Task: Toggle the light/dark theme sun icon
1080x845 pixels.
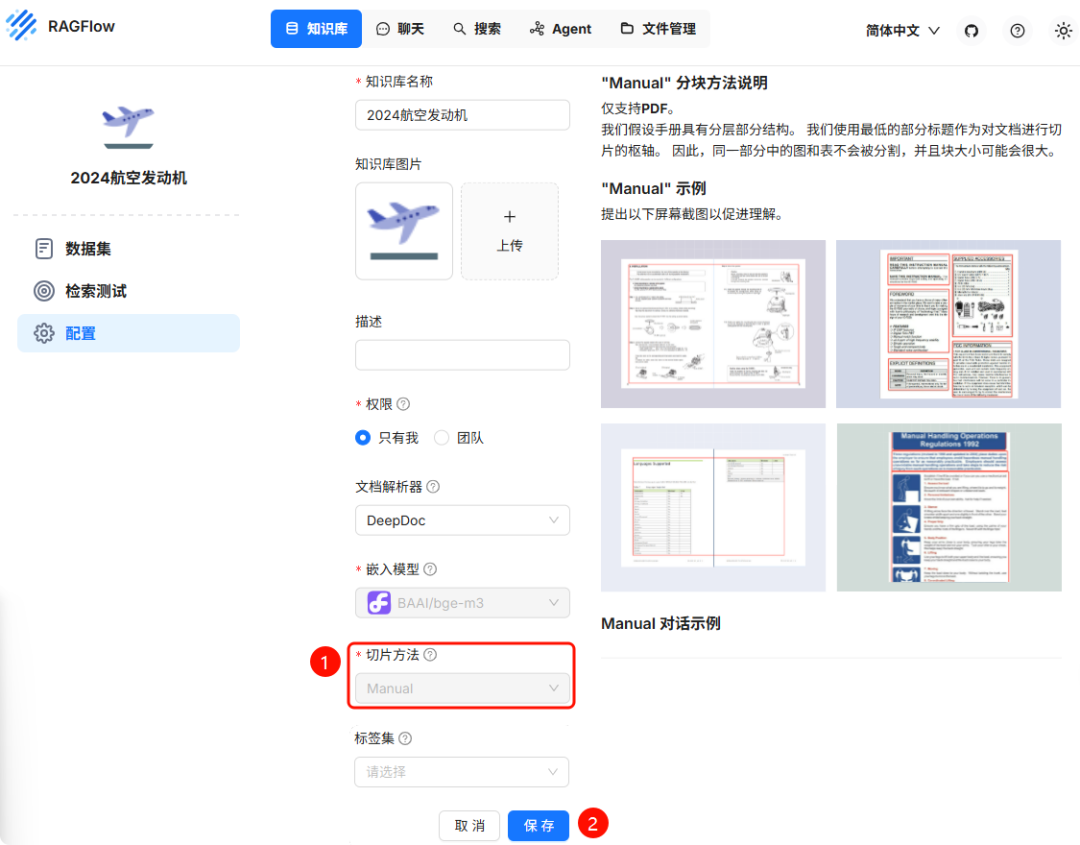Action: pos(1063,31)
